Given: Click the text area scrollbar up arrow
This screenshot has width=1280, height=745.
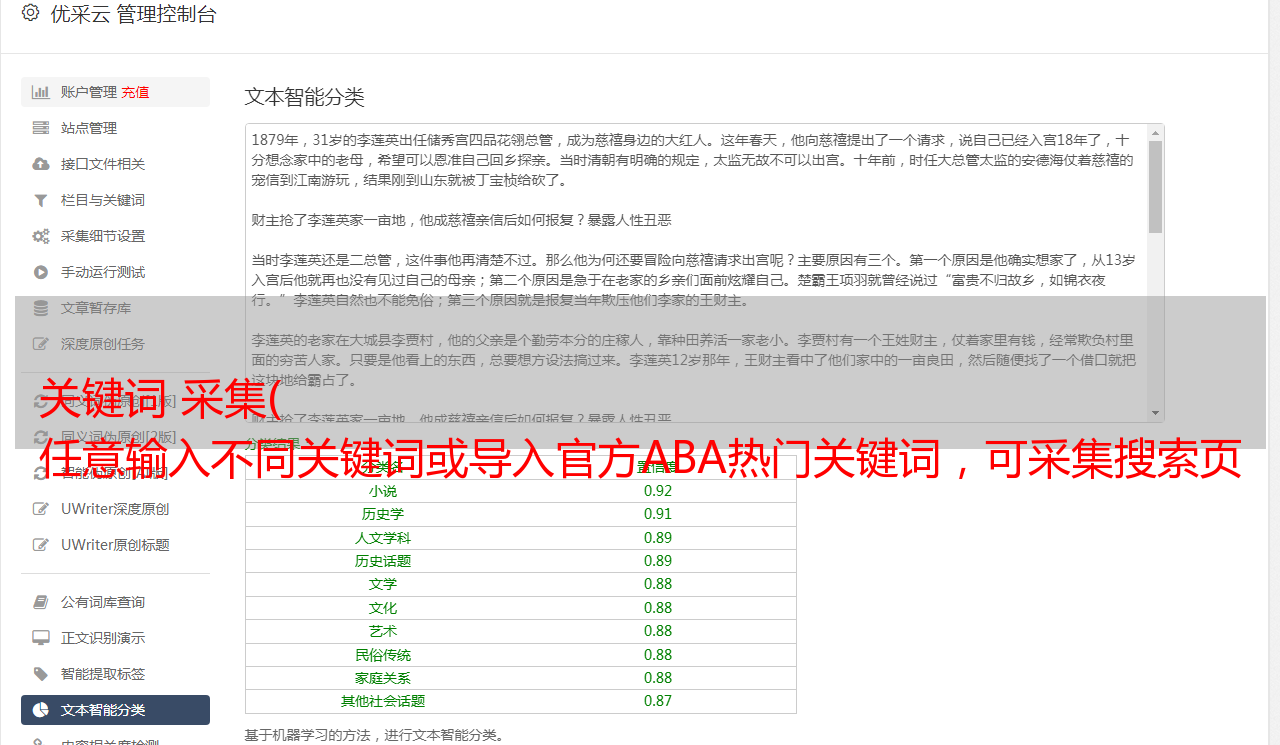Looking at the screenshot, I should [x=1156, y=132].
